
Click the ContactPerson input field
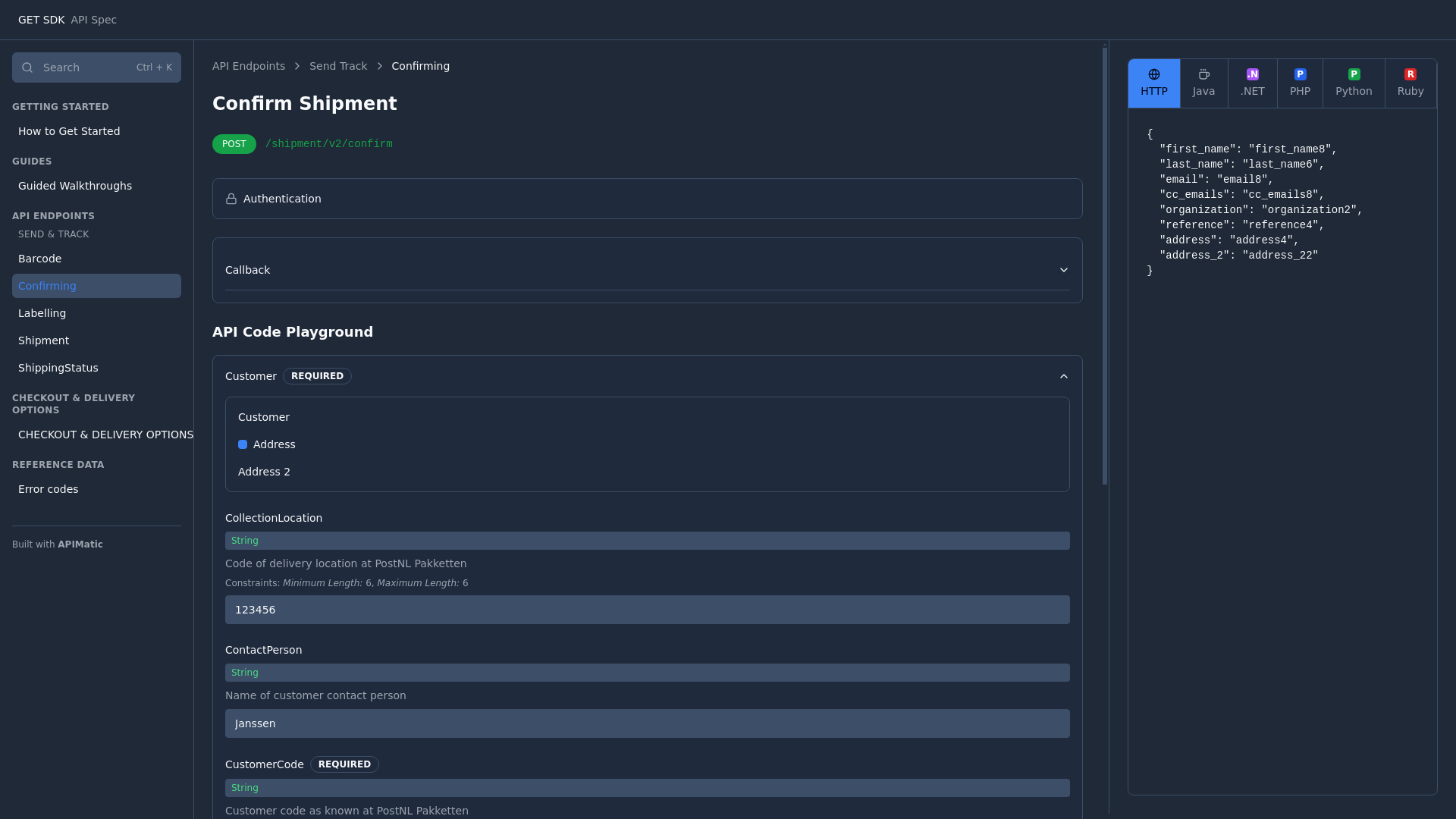click(x=648, y=723)
